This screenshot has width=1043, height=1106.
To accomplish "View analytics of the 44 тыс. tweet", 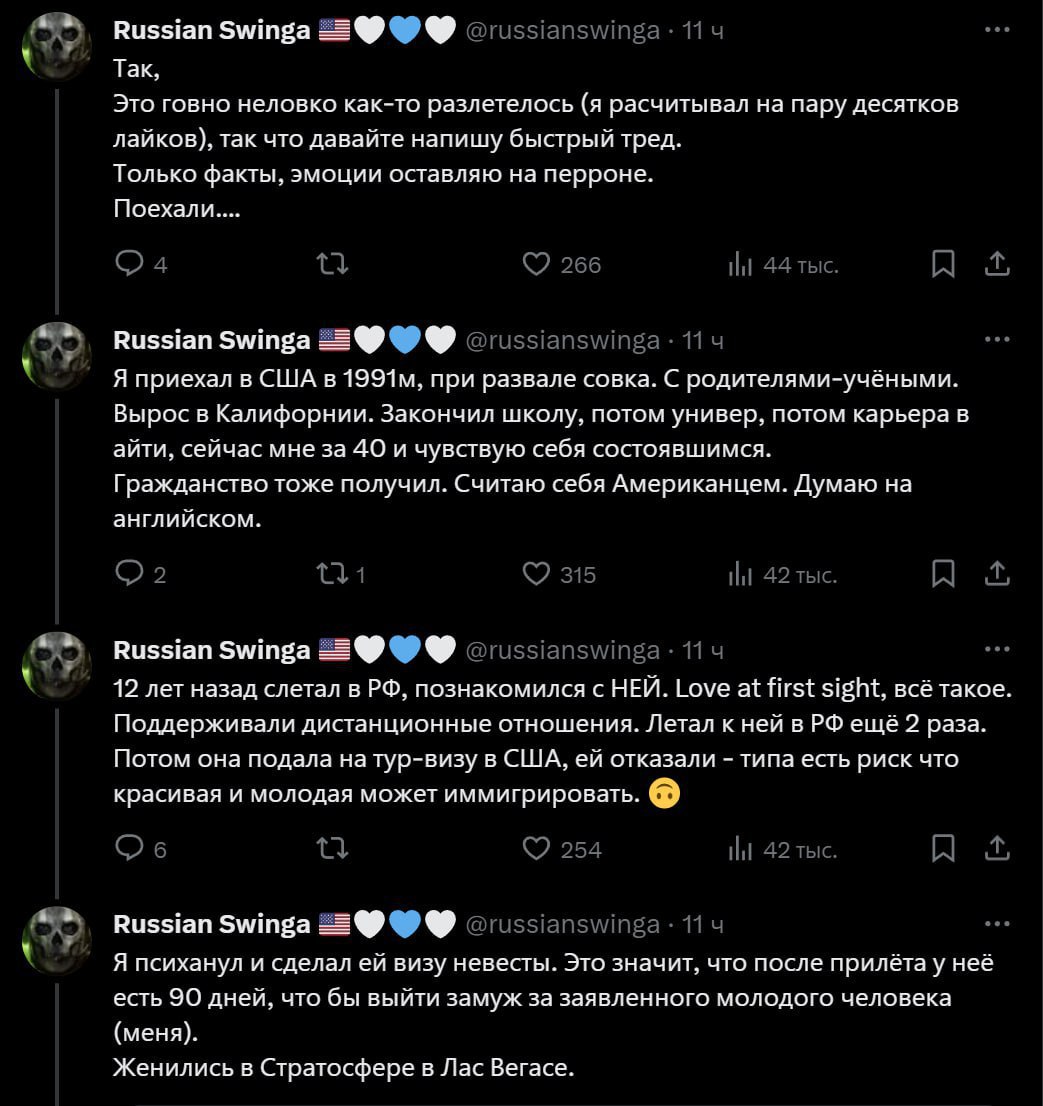I will [x=739, y=264].
